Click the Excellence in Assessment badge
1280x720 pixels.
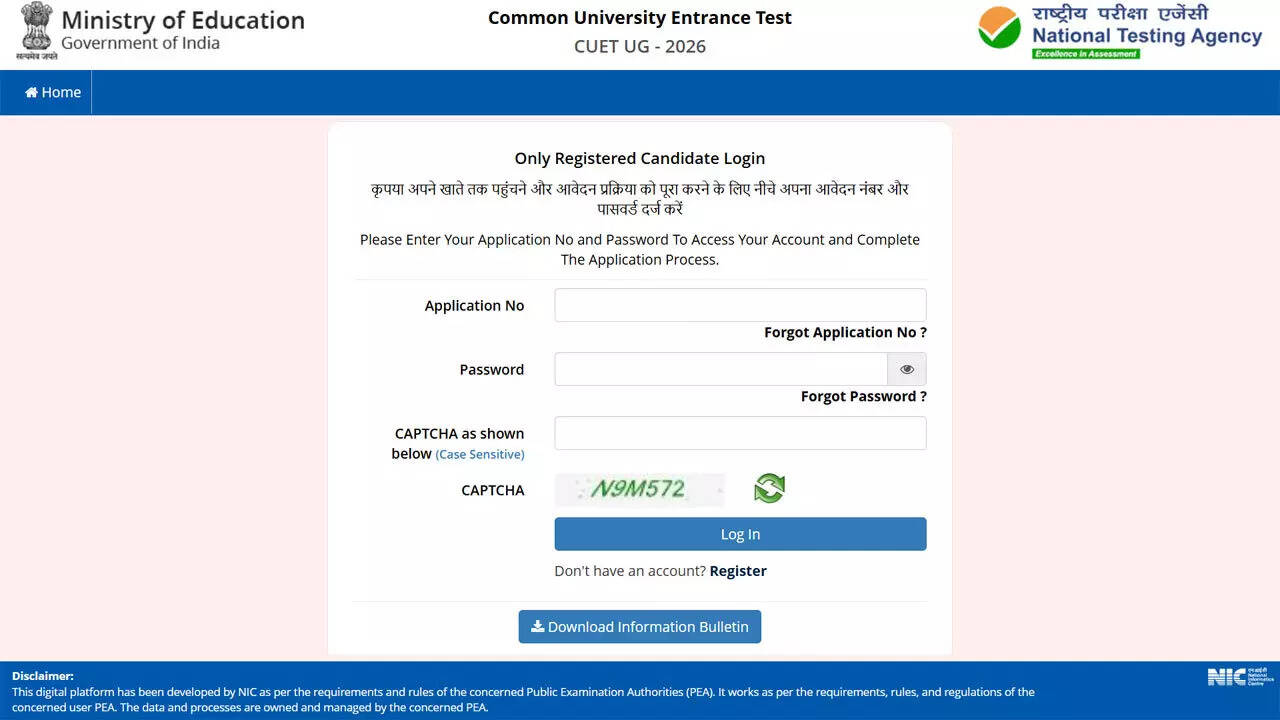(x=1087, y=53)
